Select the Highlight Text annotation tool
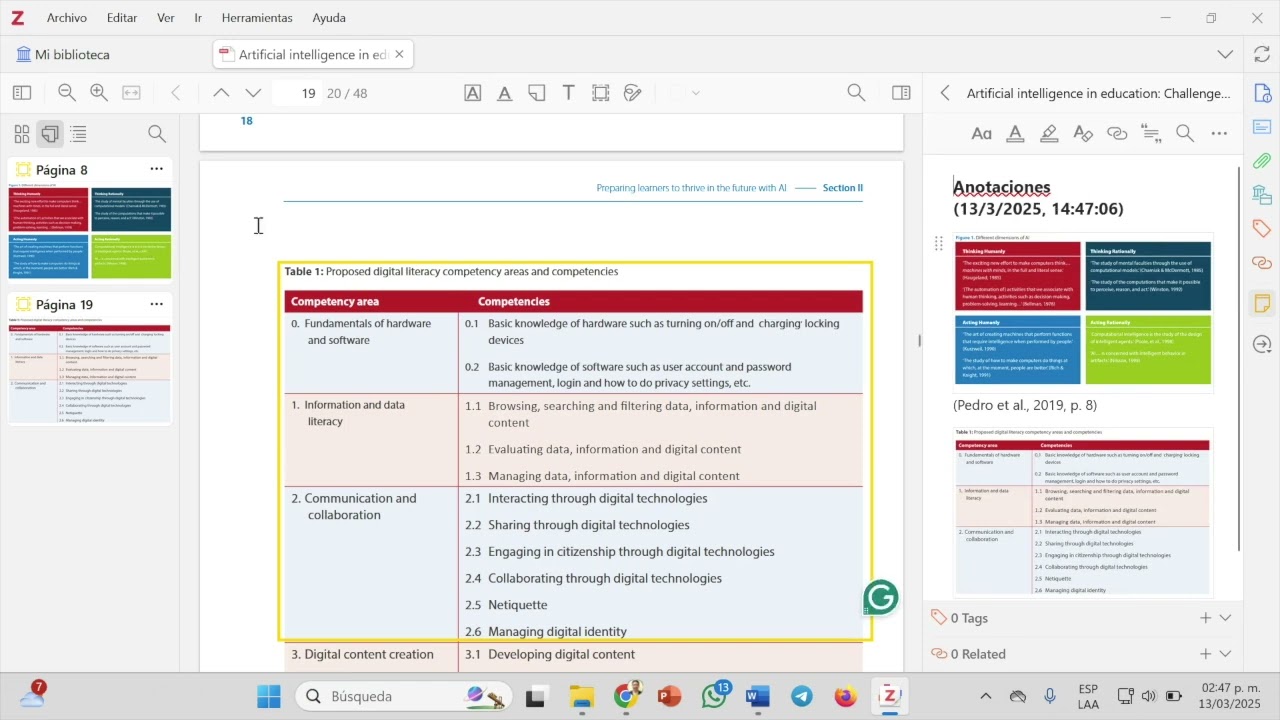 [x=473, y=93]
